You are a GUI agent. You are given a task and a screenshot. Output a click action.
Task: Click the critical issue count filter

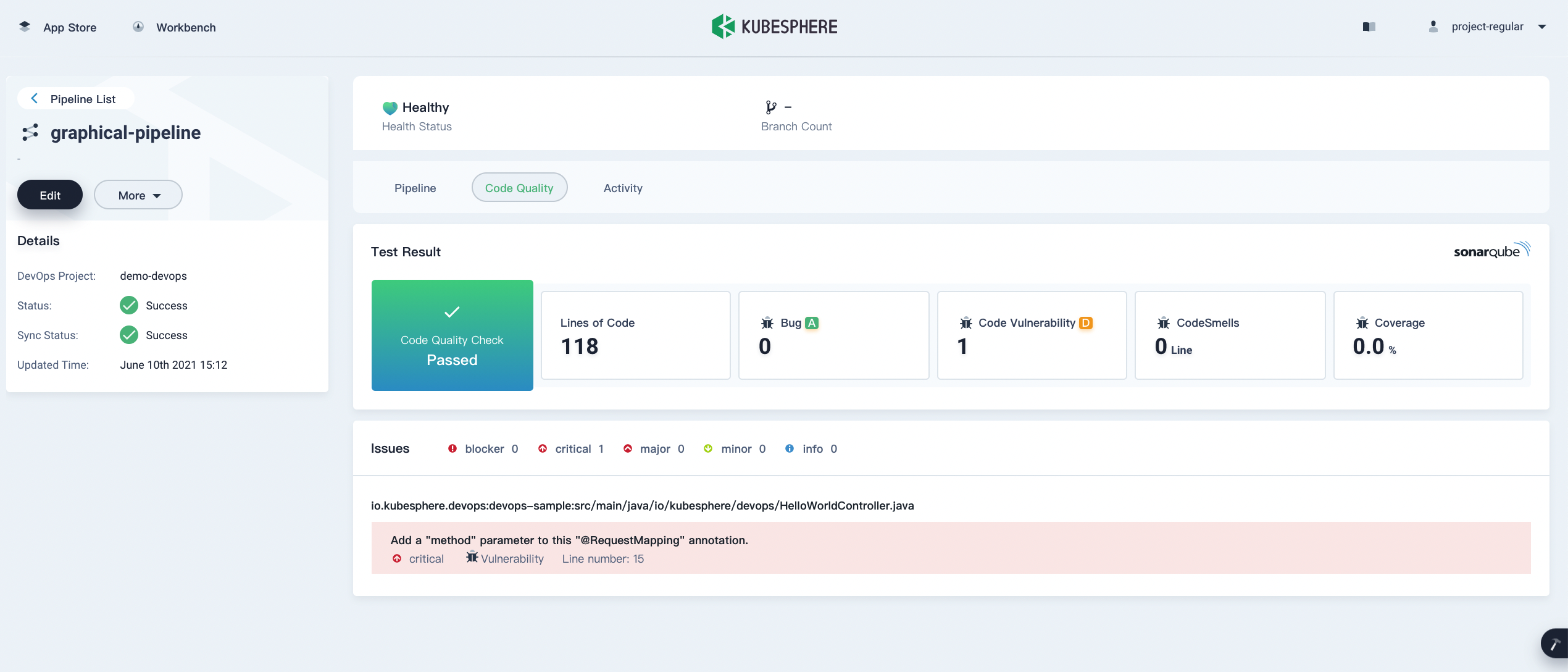579,449
